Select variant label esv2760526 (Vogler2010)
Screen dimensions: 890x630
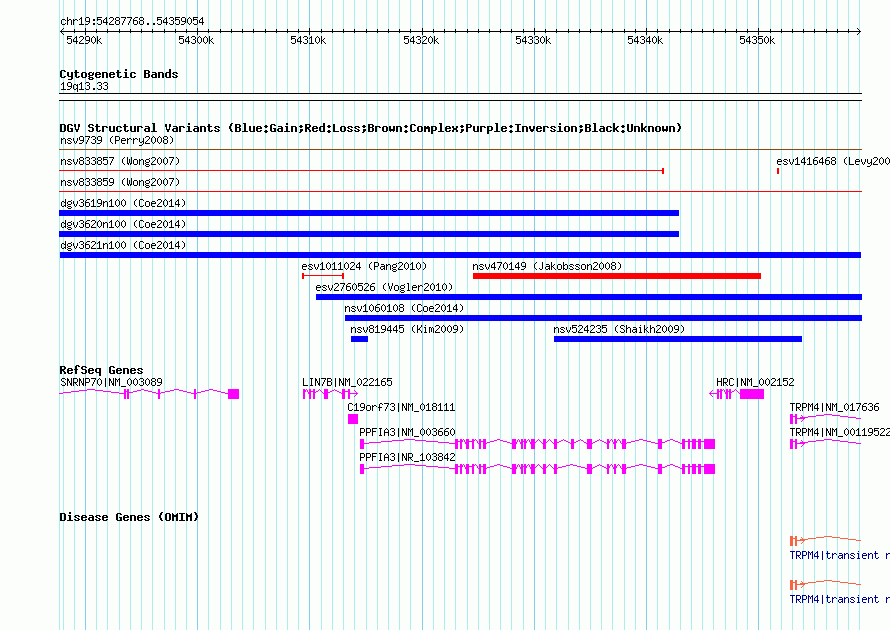384,287
